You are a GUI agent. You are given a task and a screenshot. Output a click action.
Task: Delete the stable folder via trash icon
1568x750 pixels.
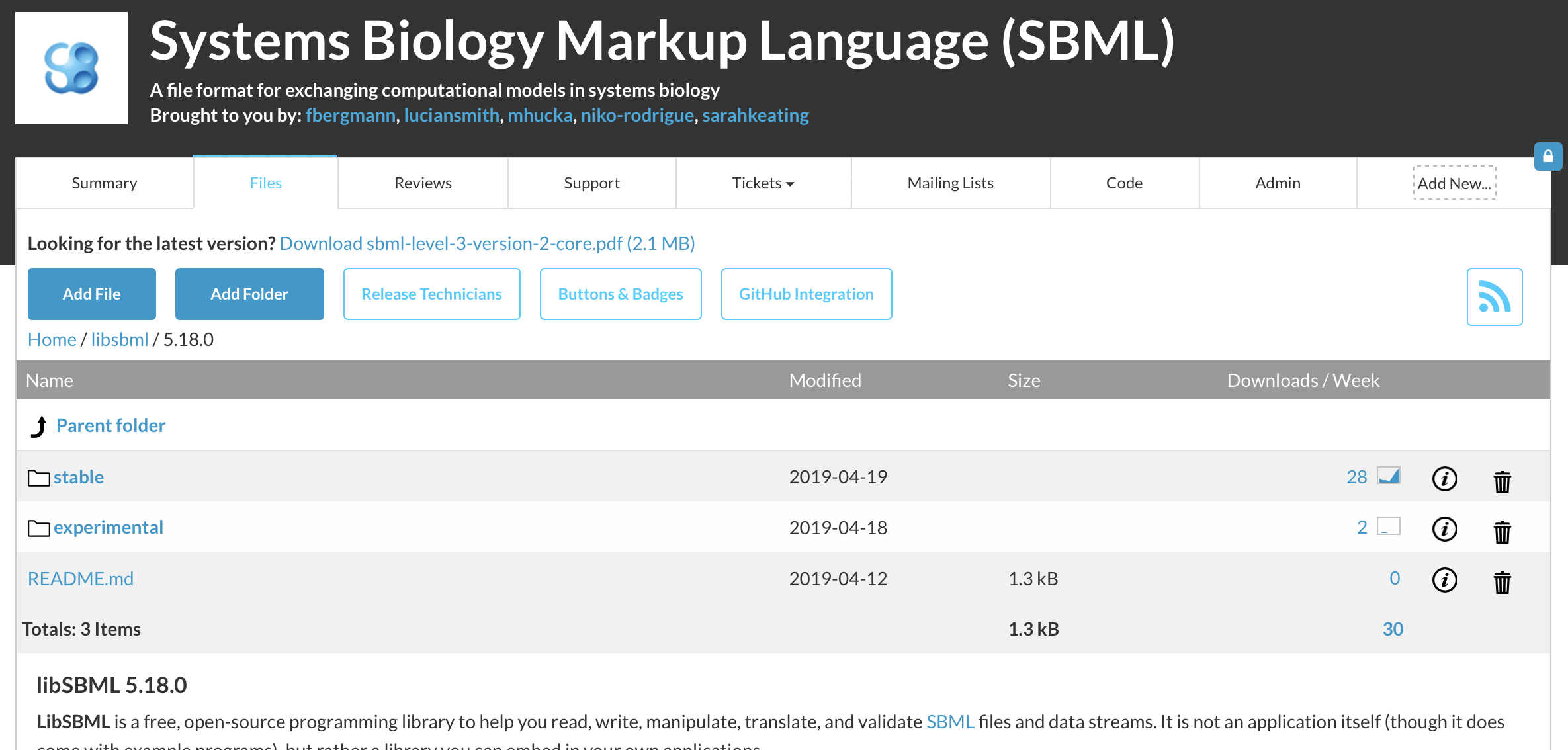point(1502,481)
